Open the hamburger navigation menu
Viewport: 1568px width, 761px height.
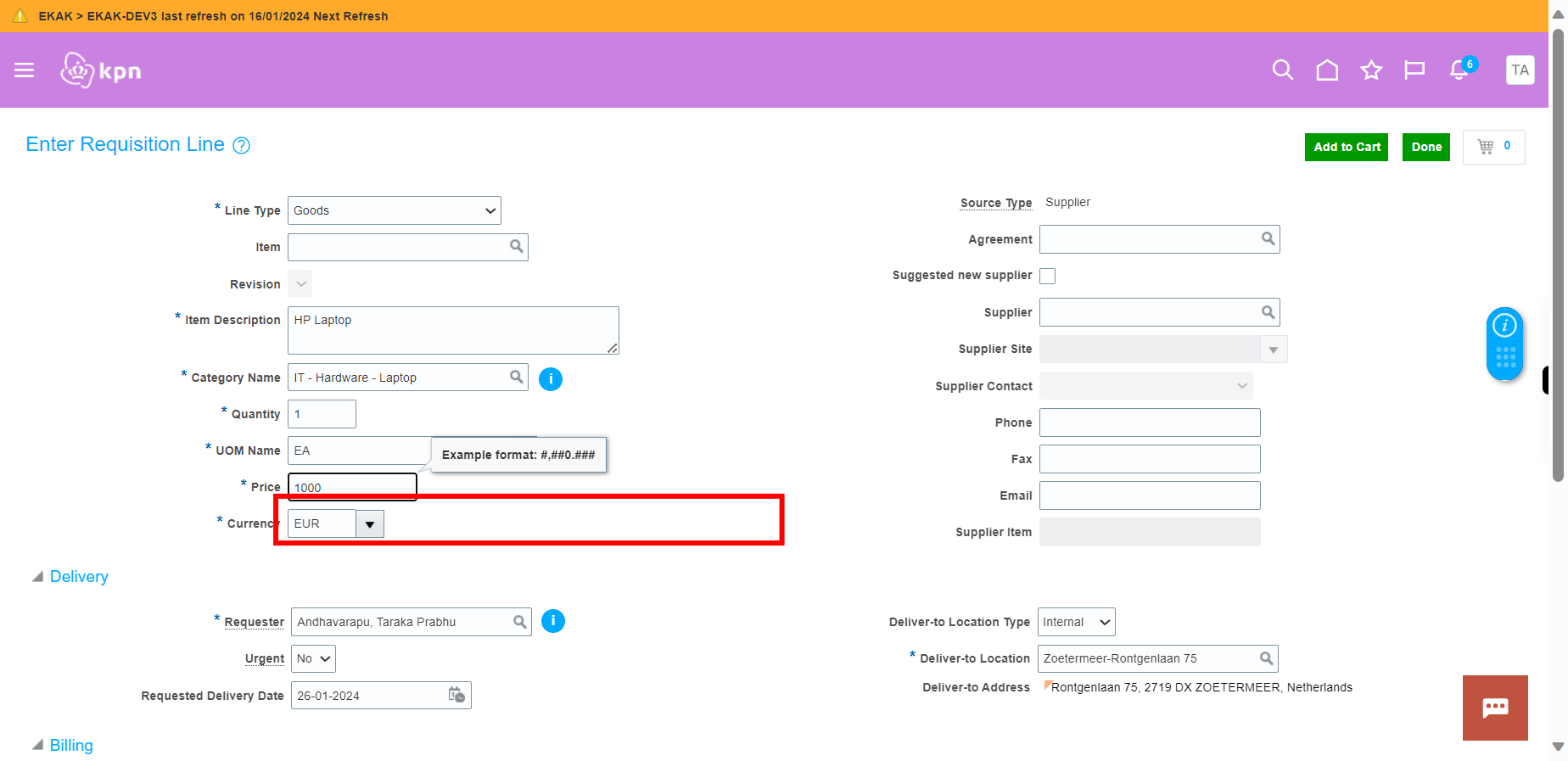[24, 70]
